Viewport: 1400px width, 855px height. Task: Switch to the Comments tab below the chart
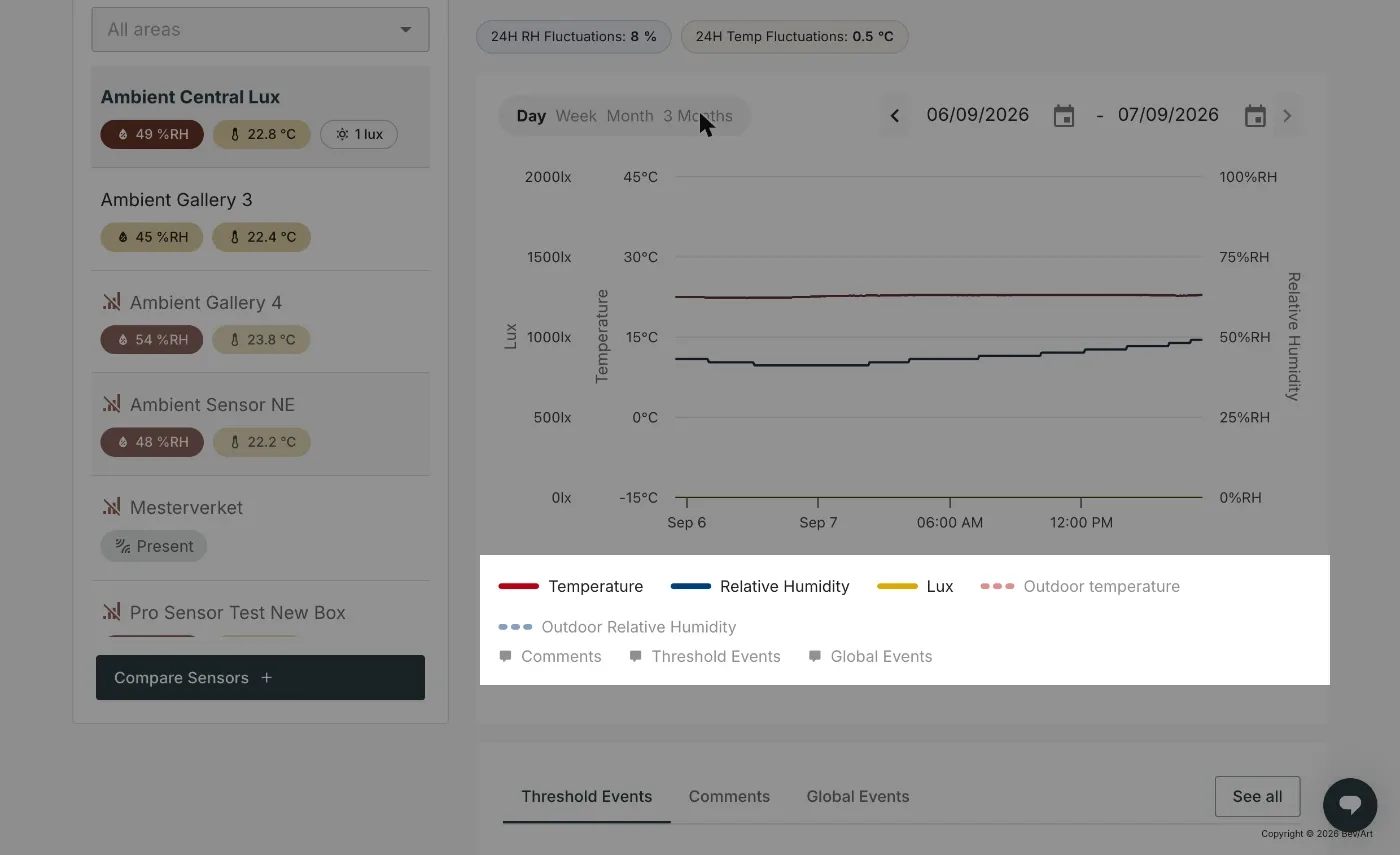[729, 797]
